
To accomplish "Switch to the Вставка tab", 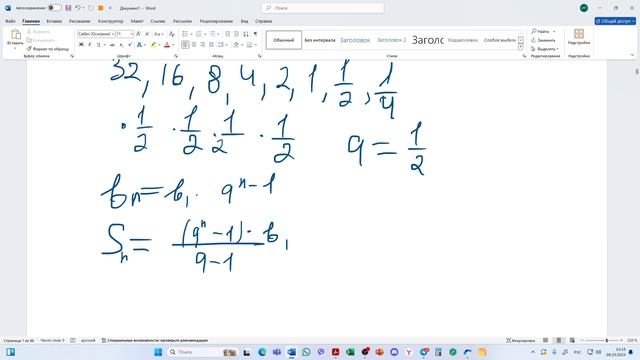I will [x=54, y=21].
